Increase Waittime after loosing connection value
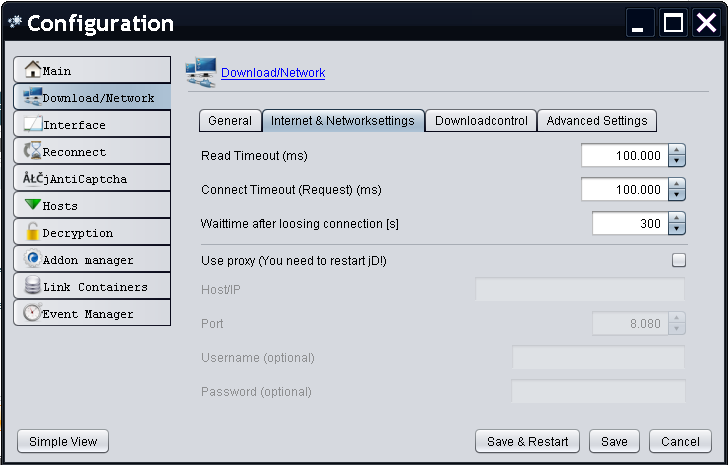 click(677, 218)
